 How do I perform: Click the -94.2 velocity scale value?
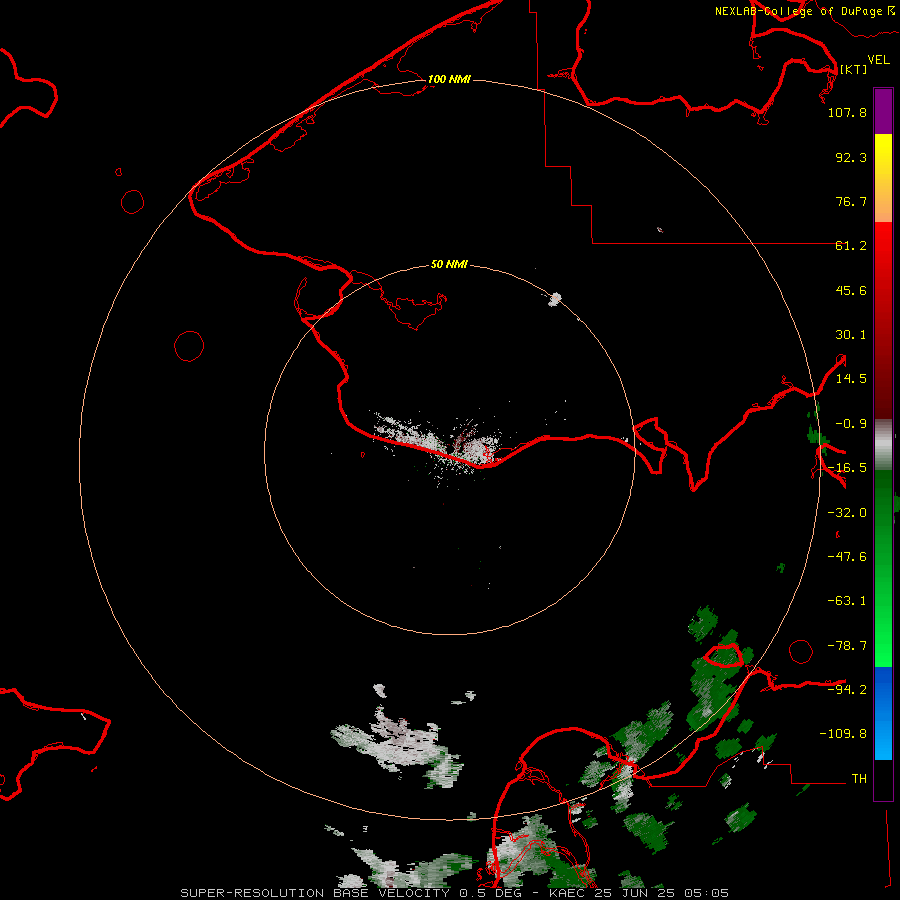(847, 689)
